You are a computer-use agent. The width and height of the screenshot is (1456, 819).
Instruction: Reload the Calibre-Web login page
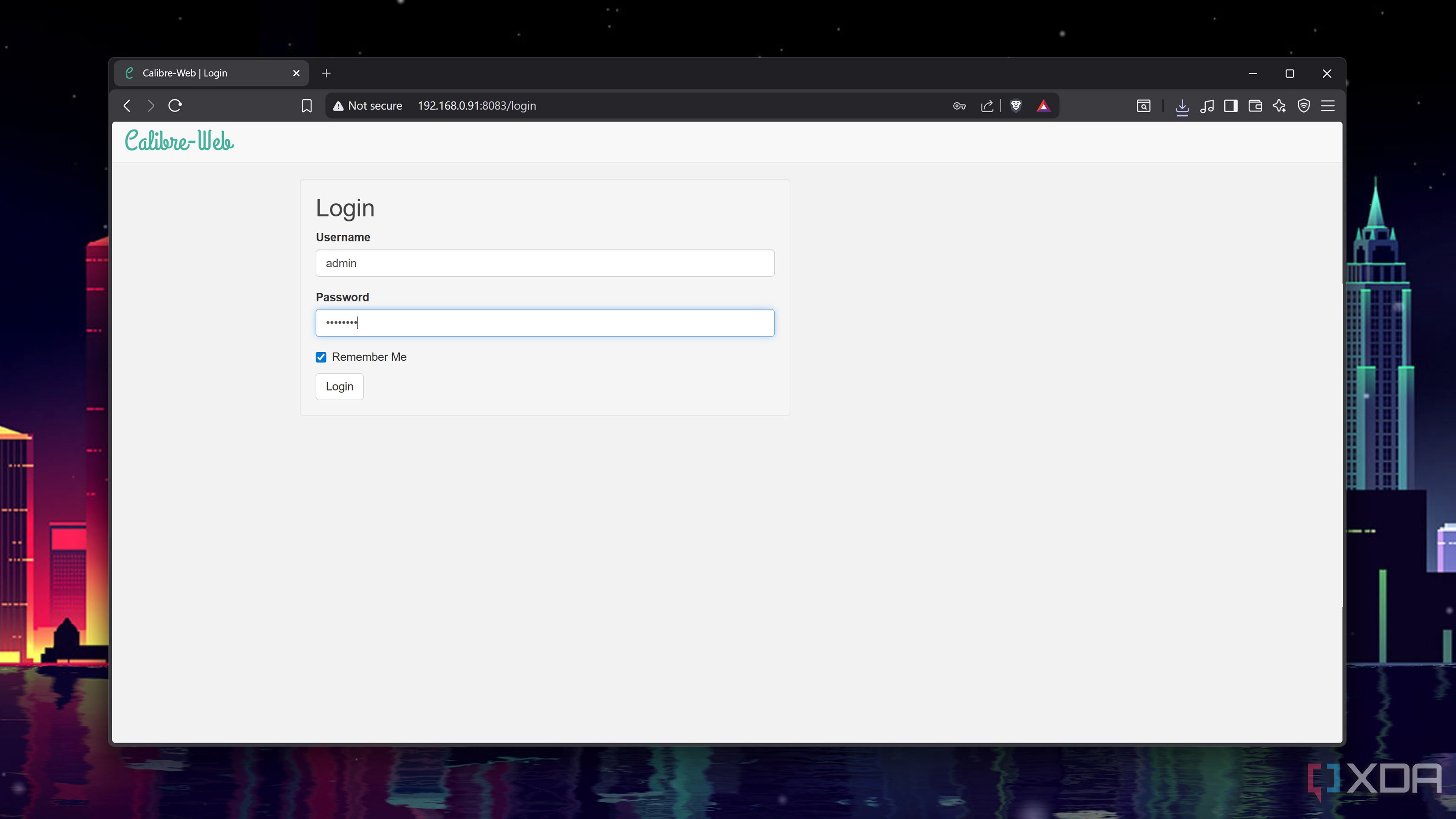(175, 106)
